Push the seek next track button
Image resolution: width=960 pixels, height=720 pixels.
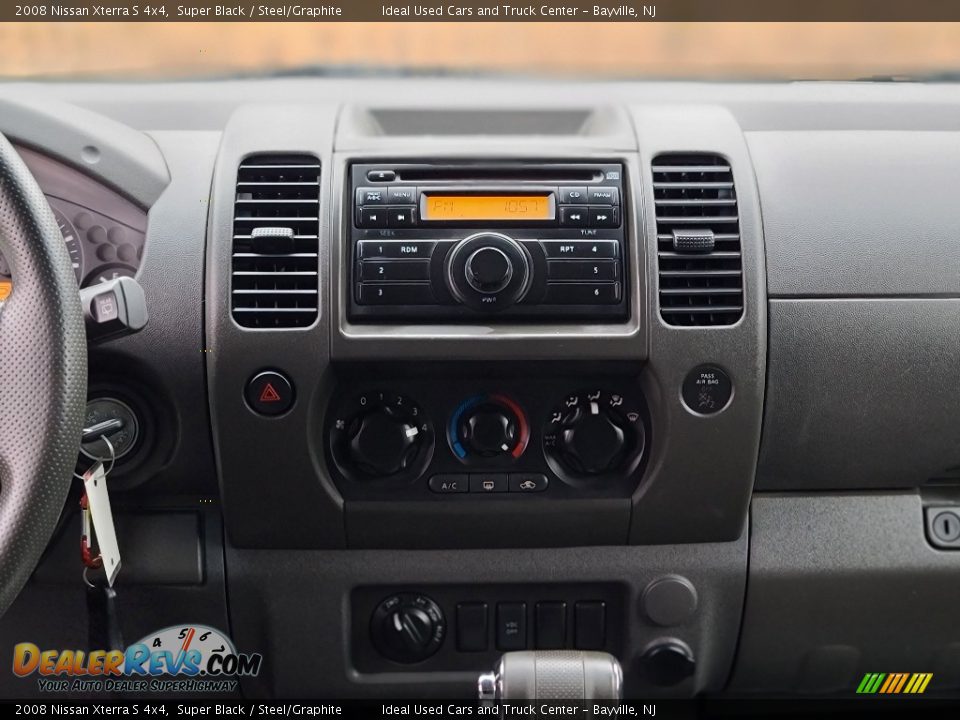(x=402, y=217)
